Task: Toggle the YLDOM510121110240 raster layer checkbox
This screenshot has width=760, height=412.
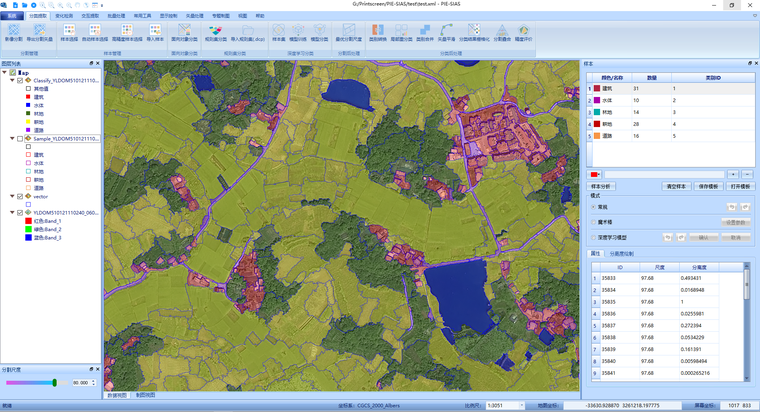Action: 20,212
